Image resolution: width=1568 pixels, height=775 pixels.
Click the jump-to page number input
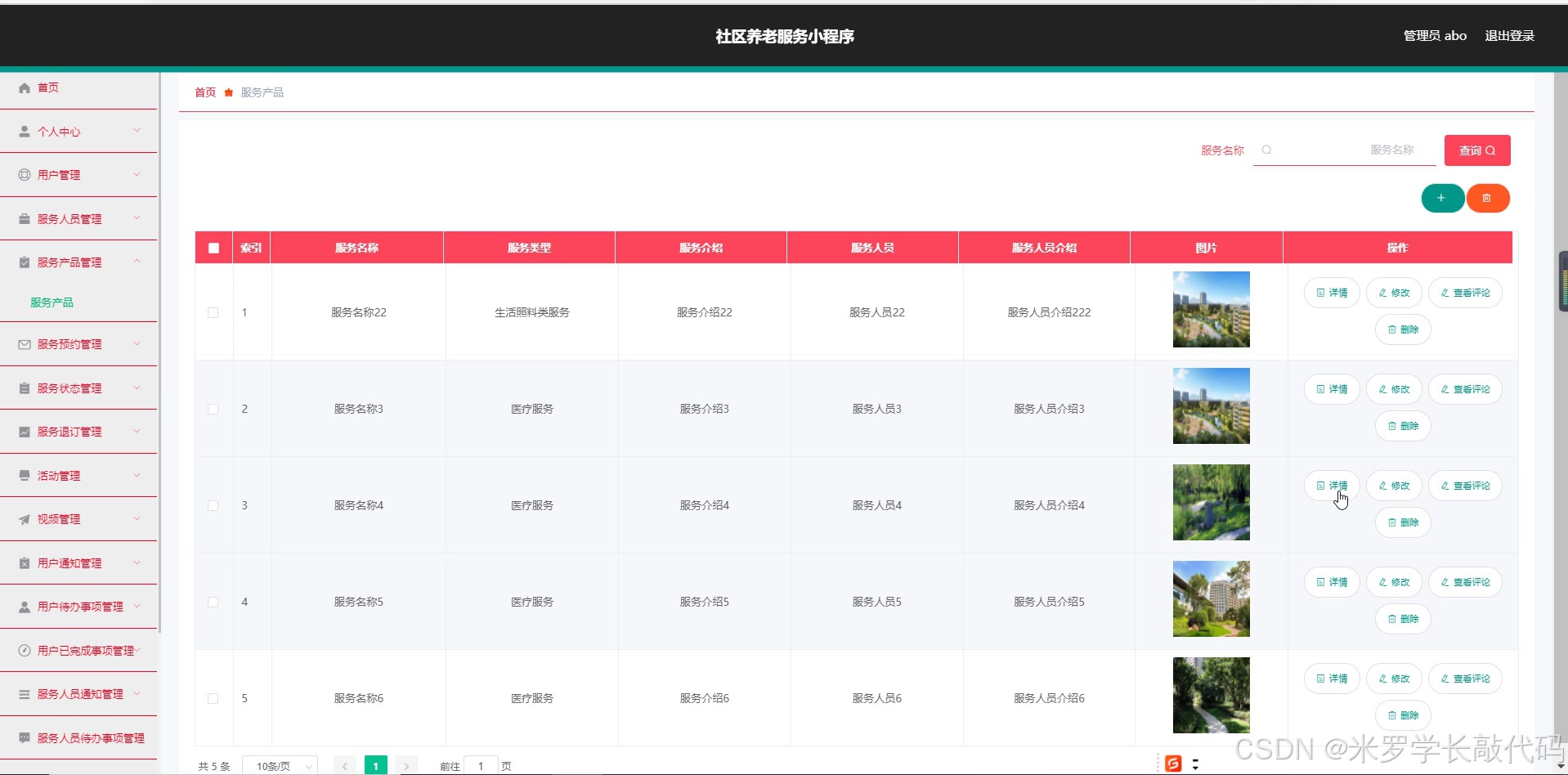[481, 766]
